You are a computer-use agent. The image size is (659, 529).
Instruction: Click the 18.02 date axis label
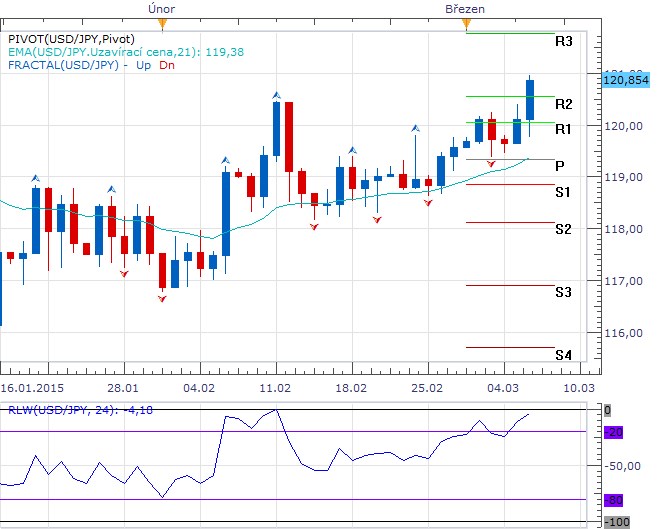[351, 387]
